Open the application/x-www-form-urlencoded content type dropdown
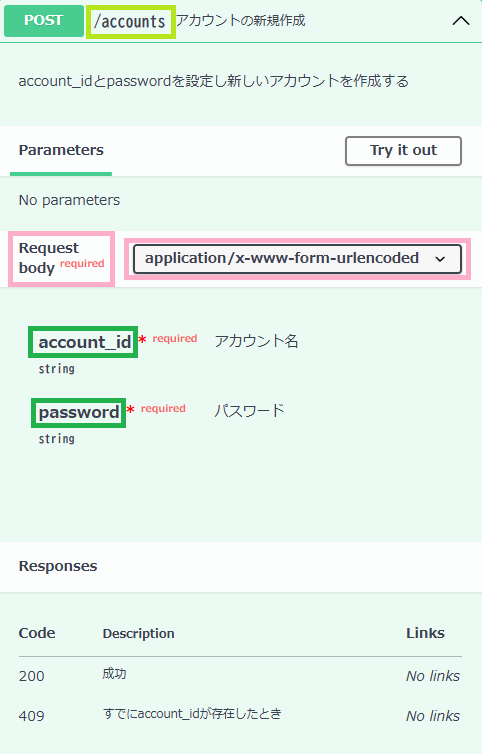 [x=297, y=259]
